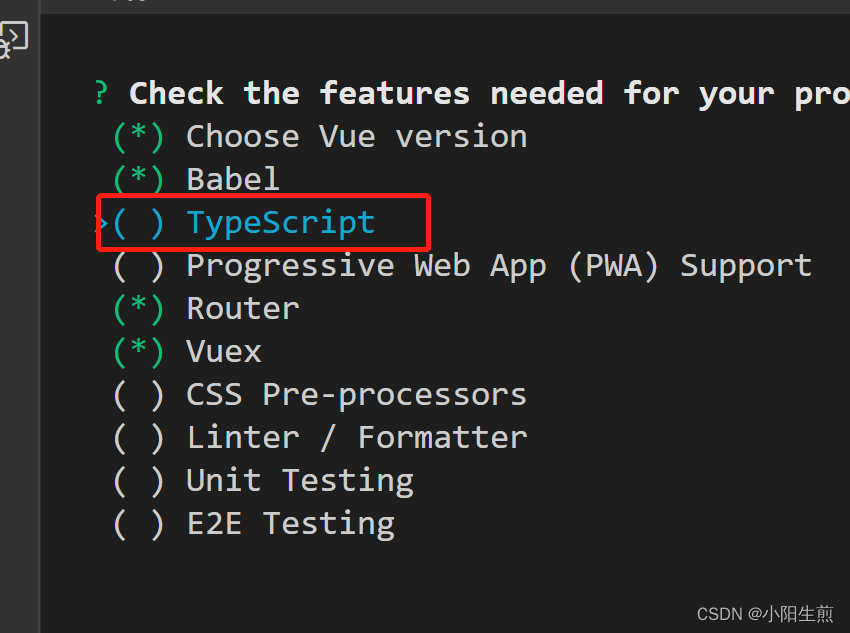Toggle the Progressive Web App Support checkbox

(x=139, y=266)
